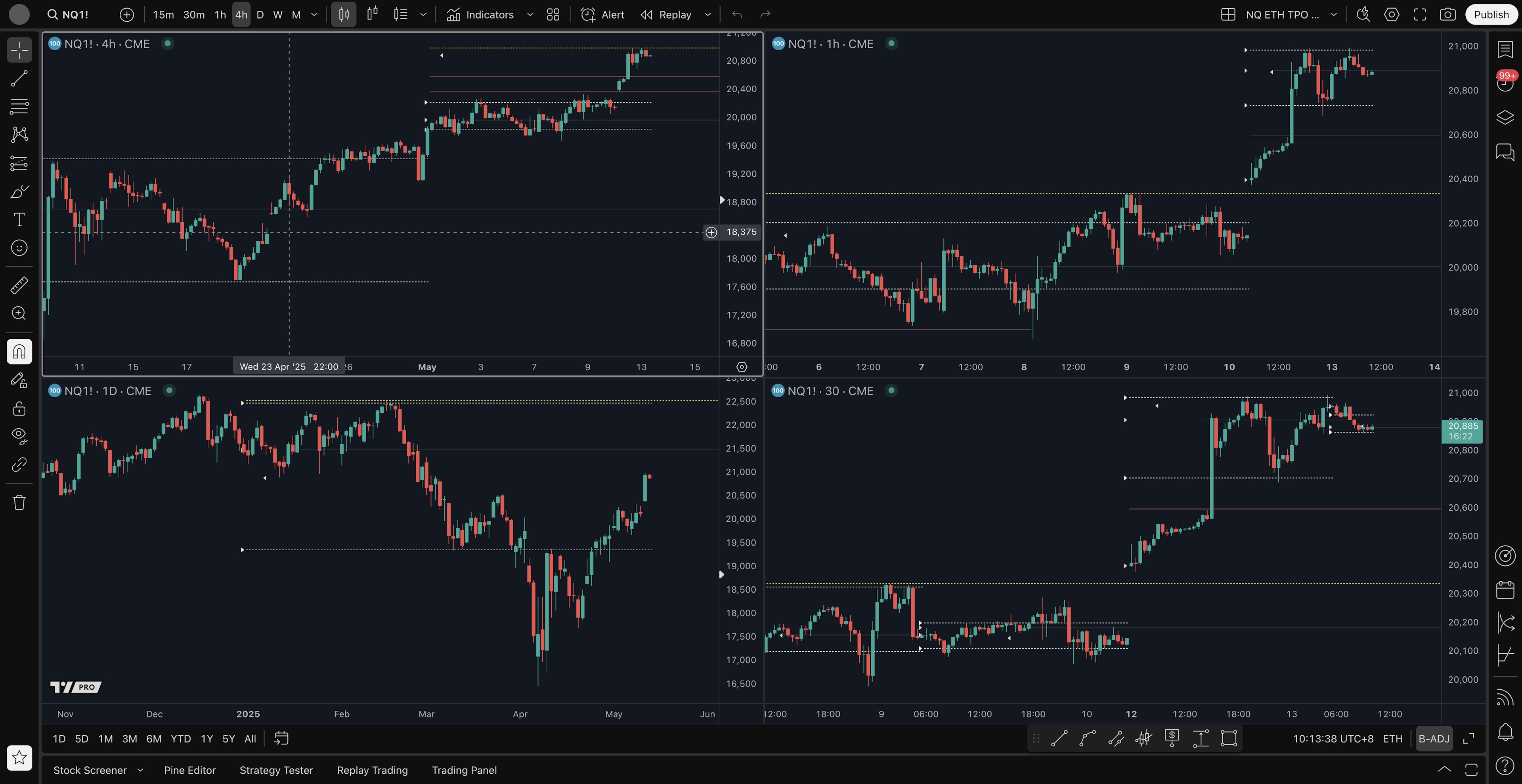
Task: Take a chart snapshot with camera icon
Action: (x=1447, y=15)
